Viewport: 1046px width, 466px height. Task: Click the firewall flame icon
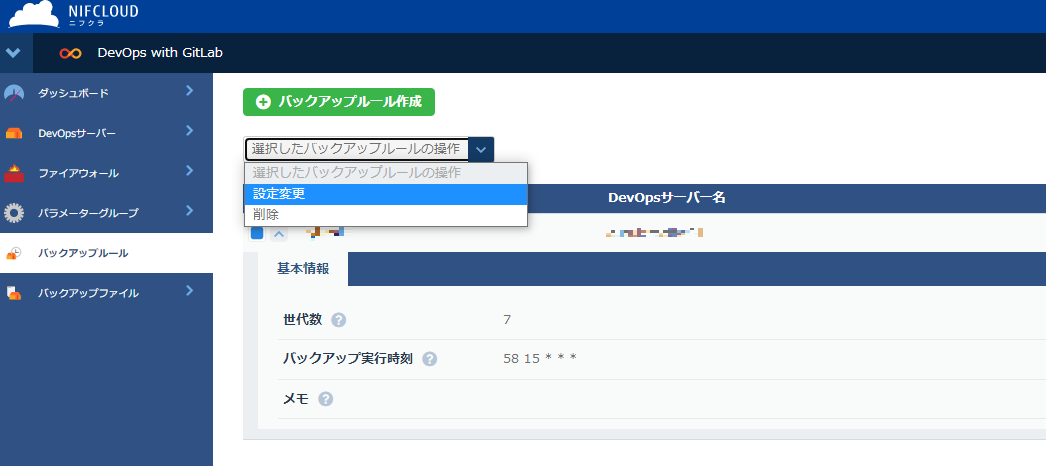[x=14, y=173]
